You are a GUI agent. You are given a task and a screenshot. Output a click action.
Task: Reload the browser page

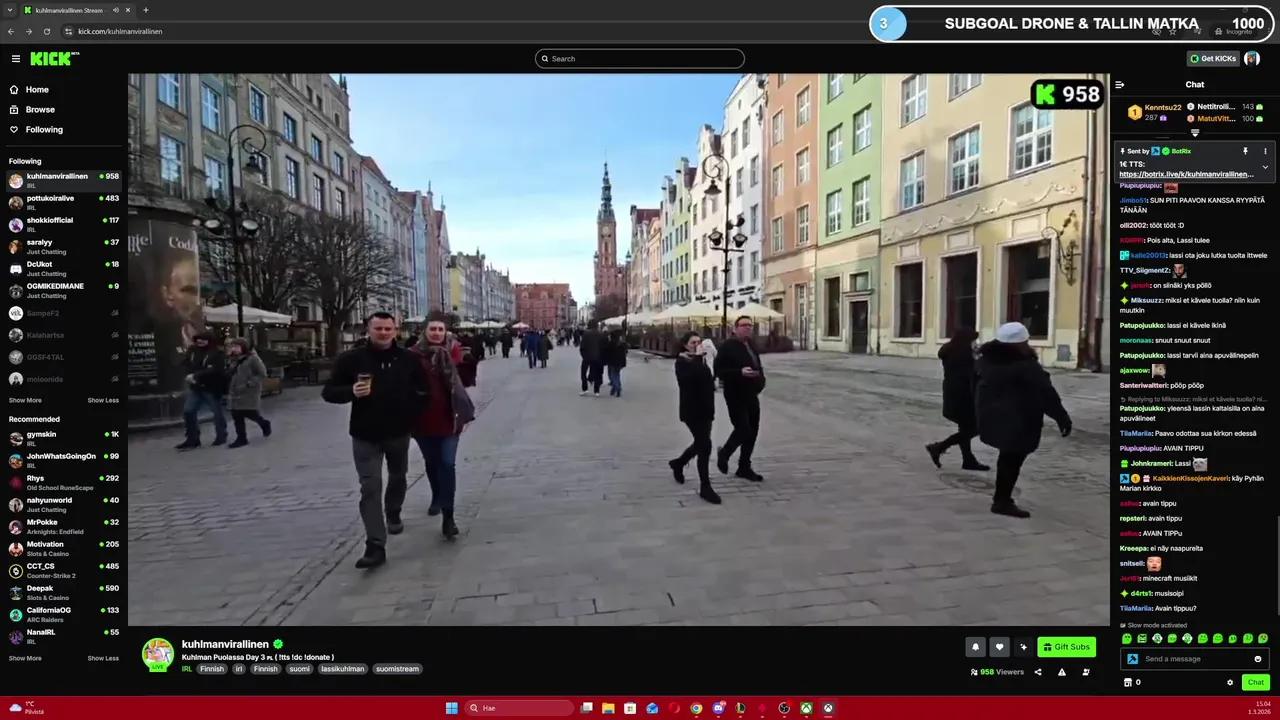click(46, 31)
